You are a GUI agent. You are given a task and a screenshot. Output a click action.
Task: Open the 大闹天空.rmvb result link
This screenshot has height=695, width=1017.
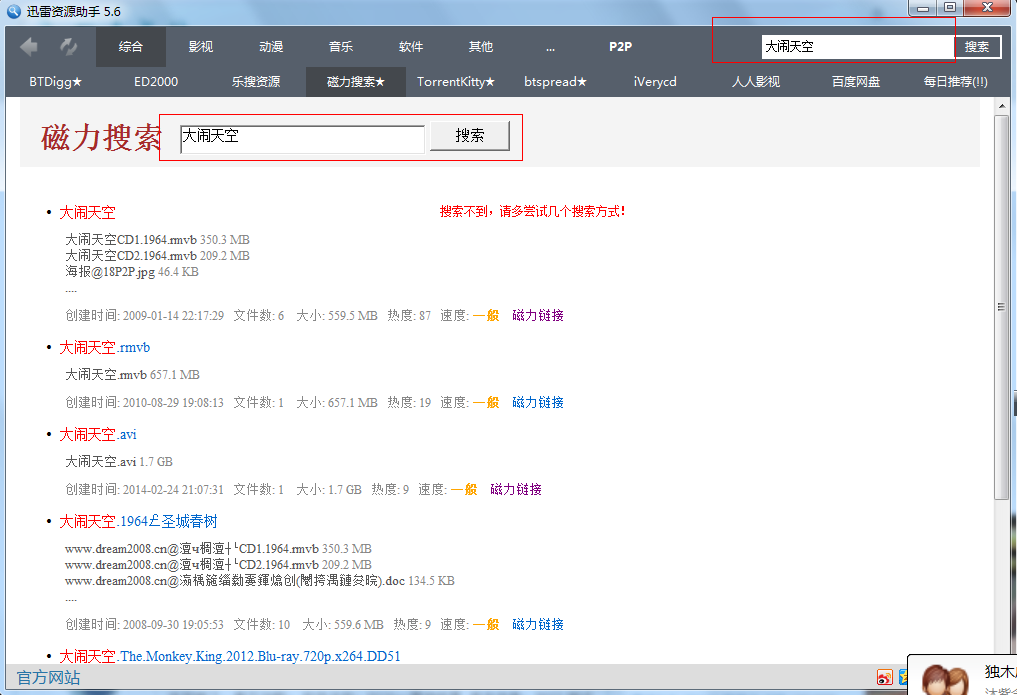[104, 348]
